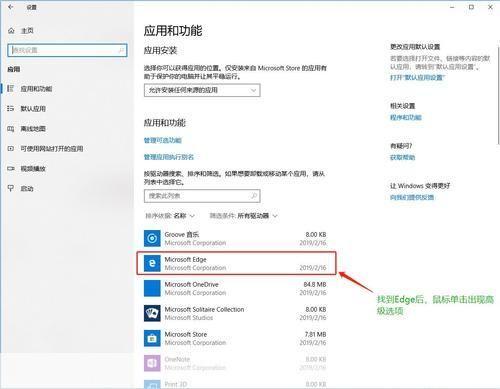The image size is (500, 389).
Task: Go back with the arrow in Settings
Action: coord(11,7)
